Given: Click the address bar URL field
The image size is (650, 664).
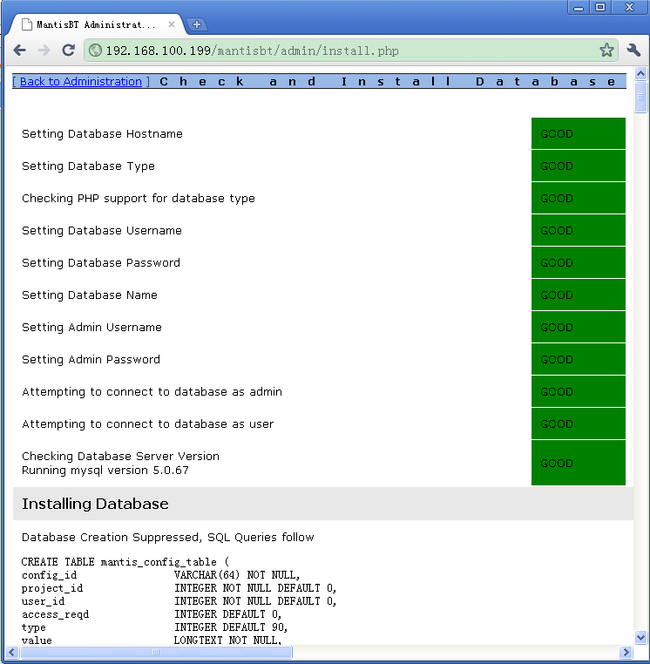Looking at the screenshot, I should point(351,50).
